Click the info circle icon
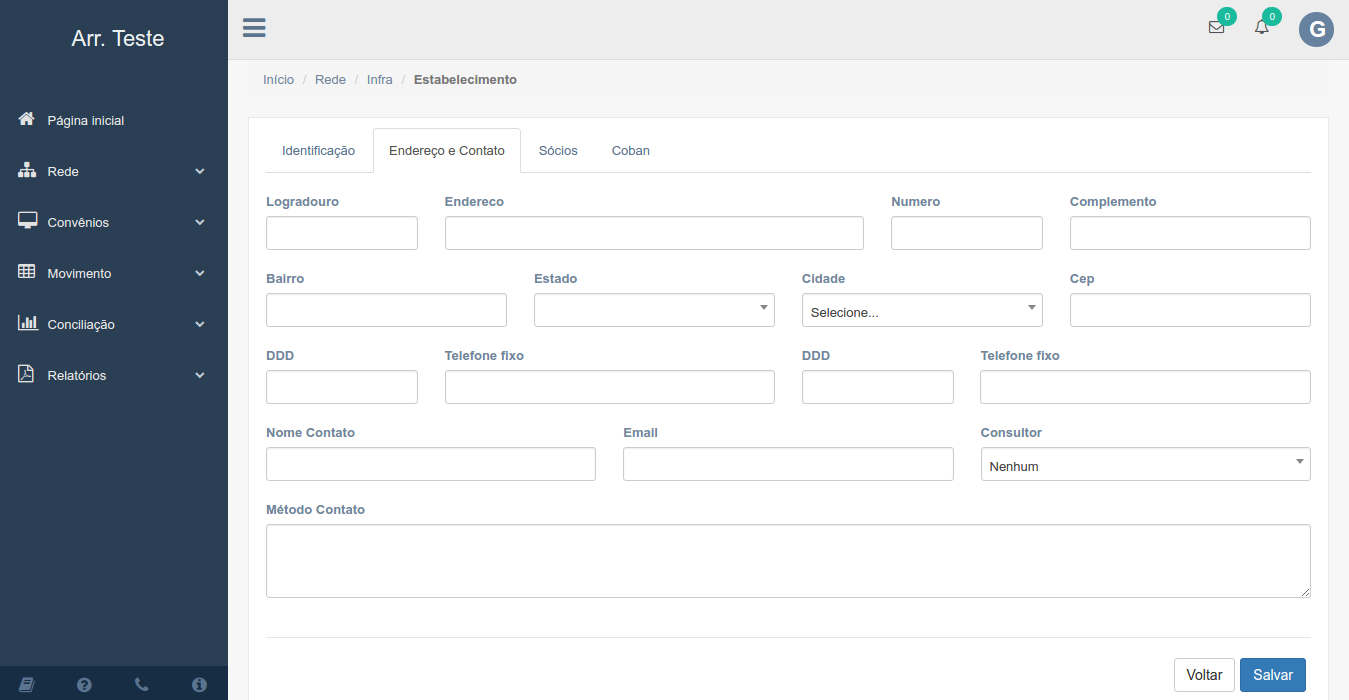 199,685
